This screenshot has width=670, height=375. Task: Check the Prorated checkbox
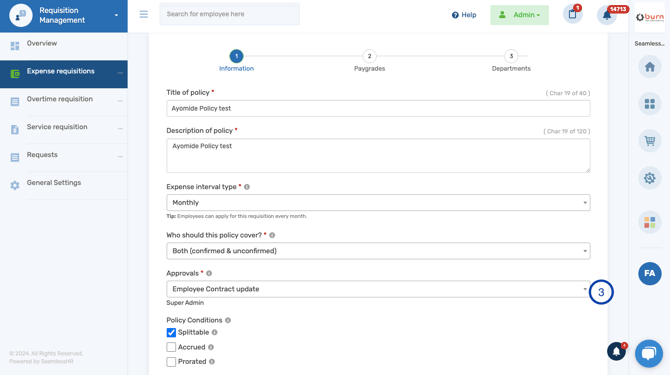(x=171, y=362)
